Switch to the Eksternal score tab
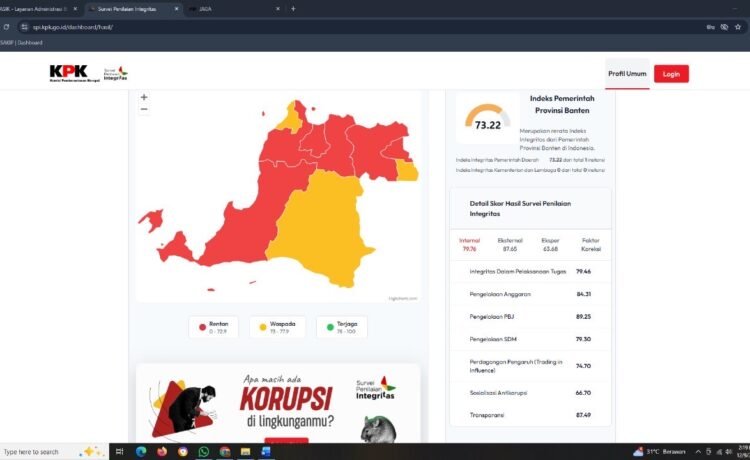Screen dimensions: 750x460 (x=510, y=244)
